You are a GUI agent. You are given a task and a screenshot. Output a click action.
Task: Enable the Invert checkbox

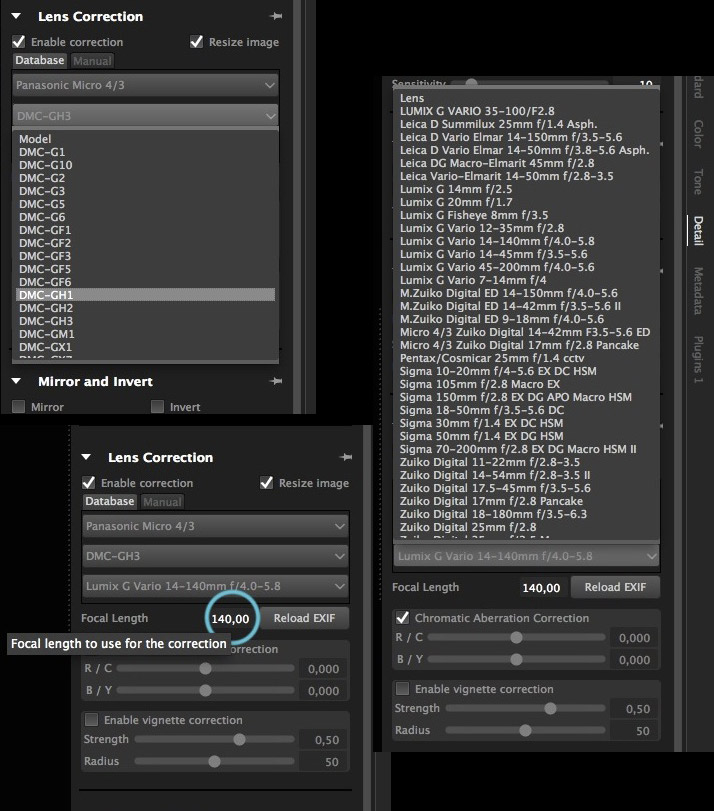coord(157,407)
